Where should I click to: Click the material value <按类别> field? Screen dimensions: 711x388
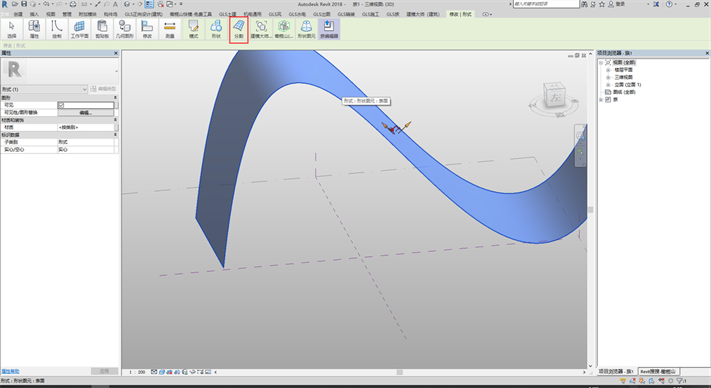click(85, 127)
